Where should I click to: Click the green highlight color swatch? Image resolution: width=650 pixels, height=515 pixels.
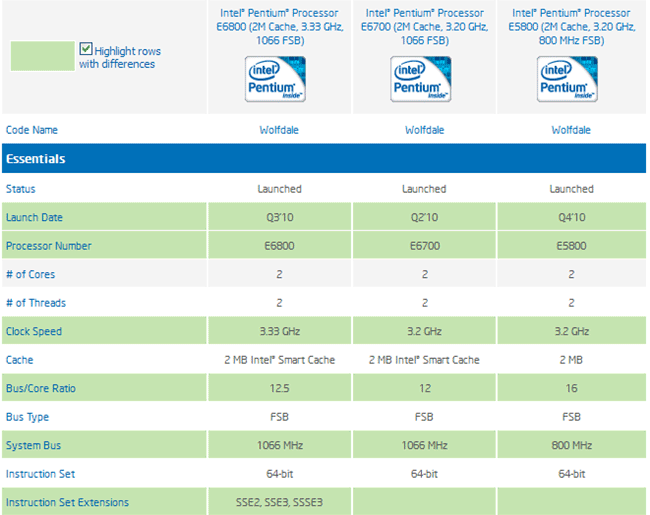click(x=42, y=56)
